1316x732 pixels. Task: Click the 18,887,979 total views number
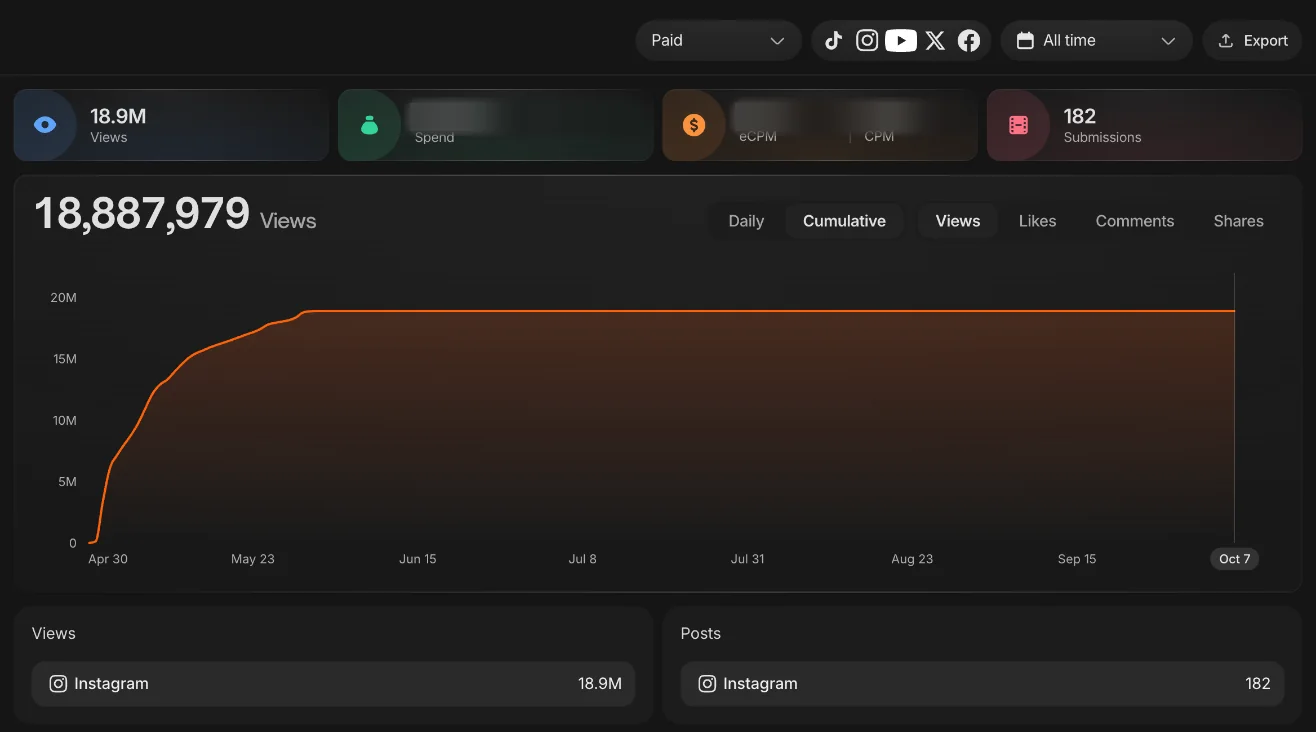coord(142,214)
